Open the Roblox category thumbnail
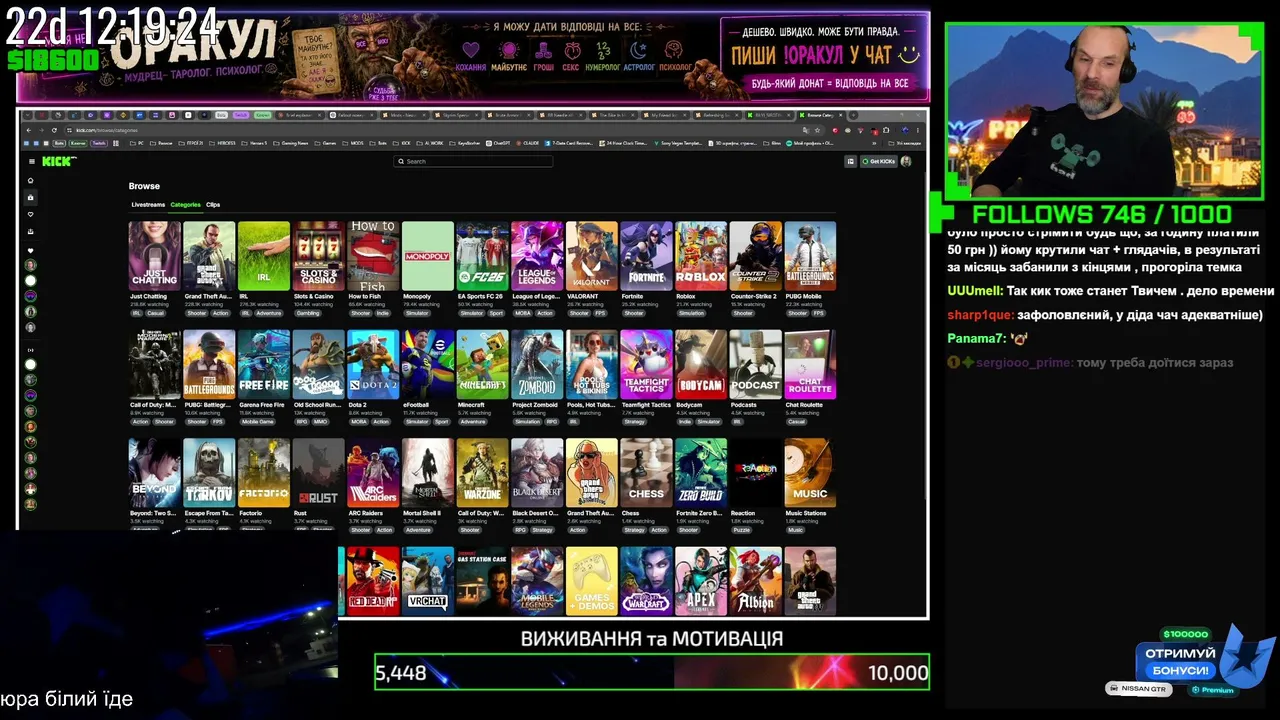The image size is (1280, 720). tap(700, 256)
